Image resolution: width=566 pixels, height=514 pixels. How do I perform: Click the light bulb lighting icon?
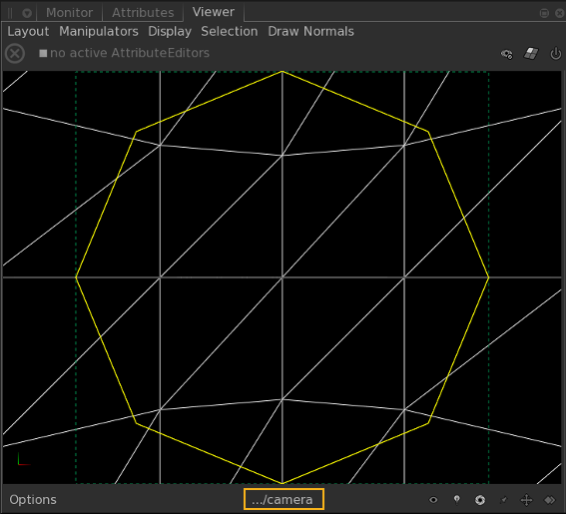click(457, 500)
